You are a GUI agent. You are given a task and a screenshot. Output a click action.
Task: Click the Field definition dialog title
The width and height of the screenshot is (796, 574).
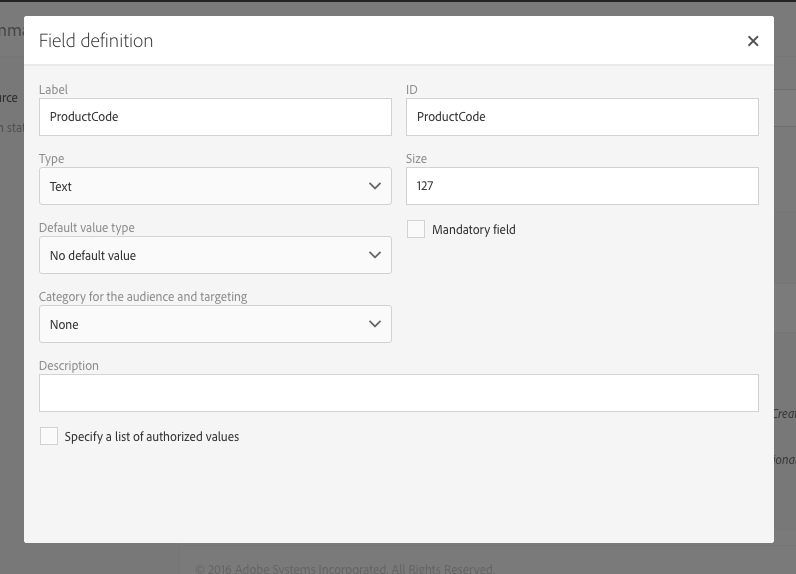pyautogui.click(x=96, y=41)
